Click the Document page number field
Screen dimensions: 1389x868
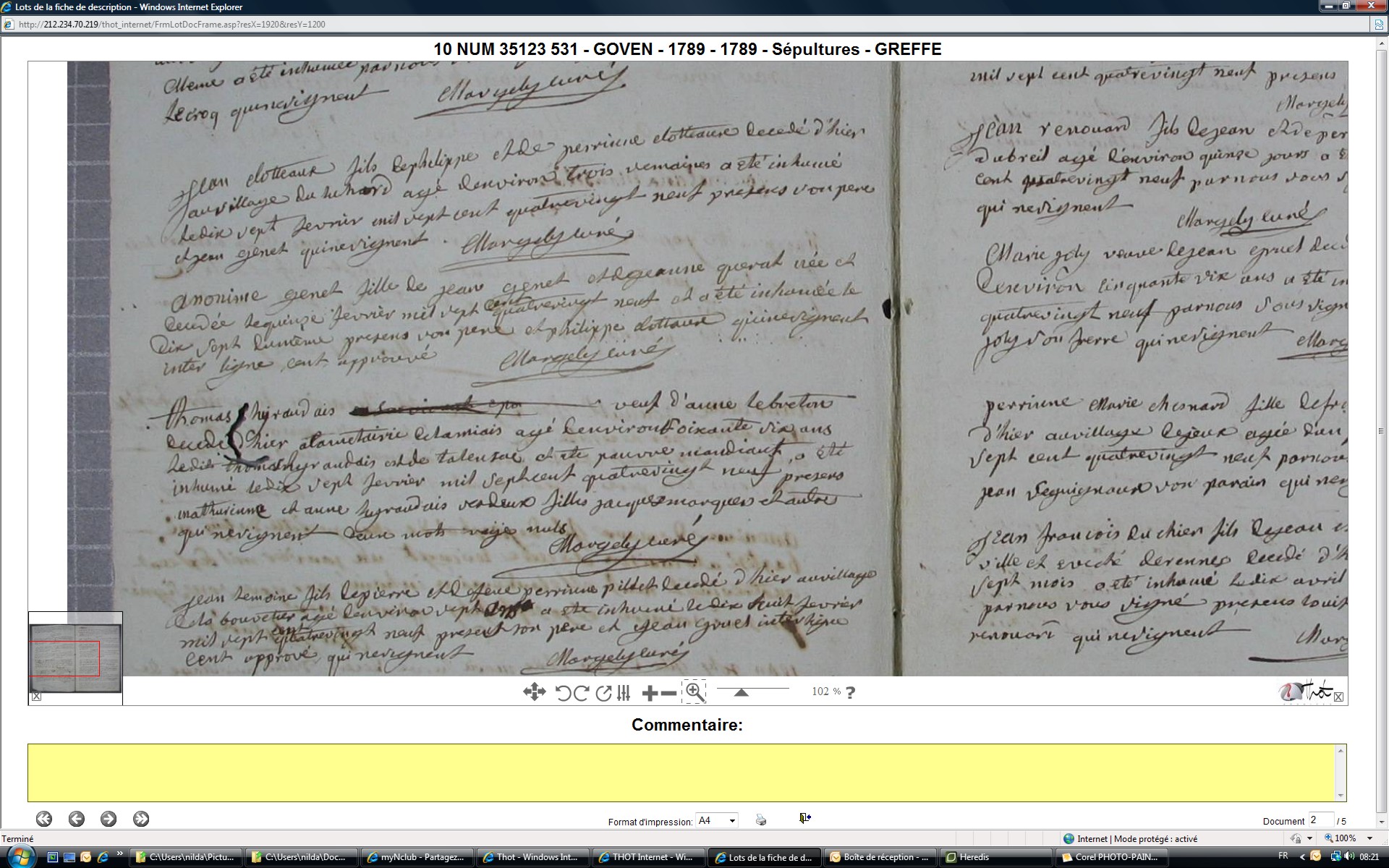click(x=1320, y=820)
